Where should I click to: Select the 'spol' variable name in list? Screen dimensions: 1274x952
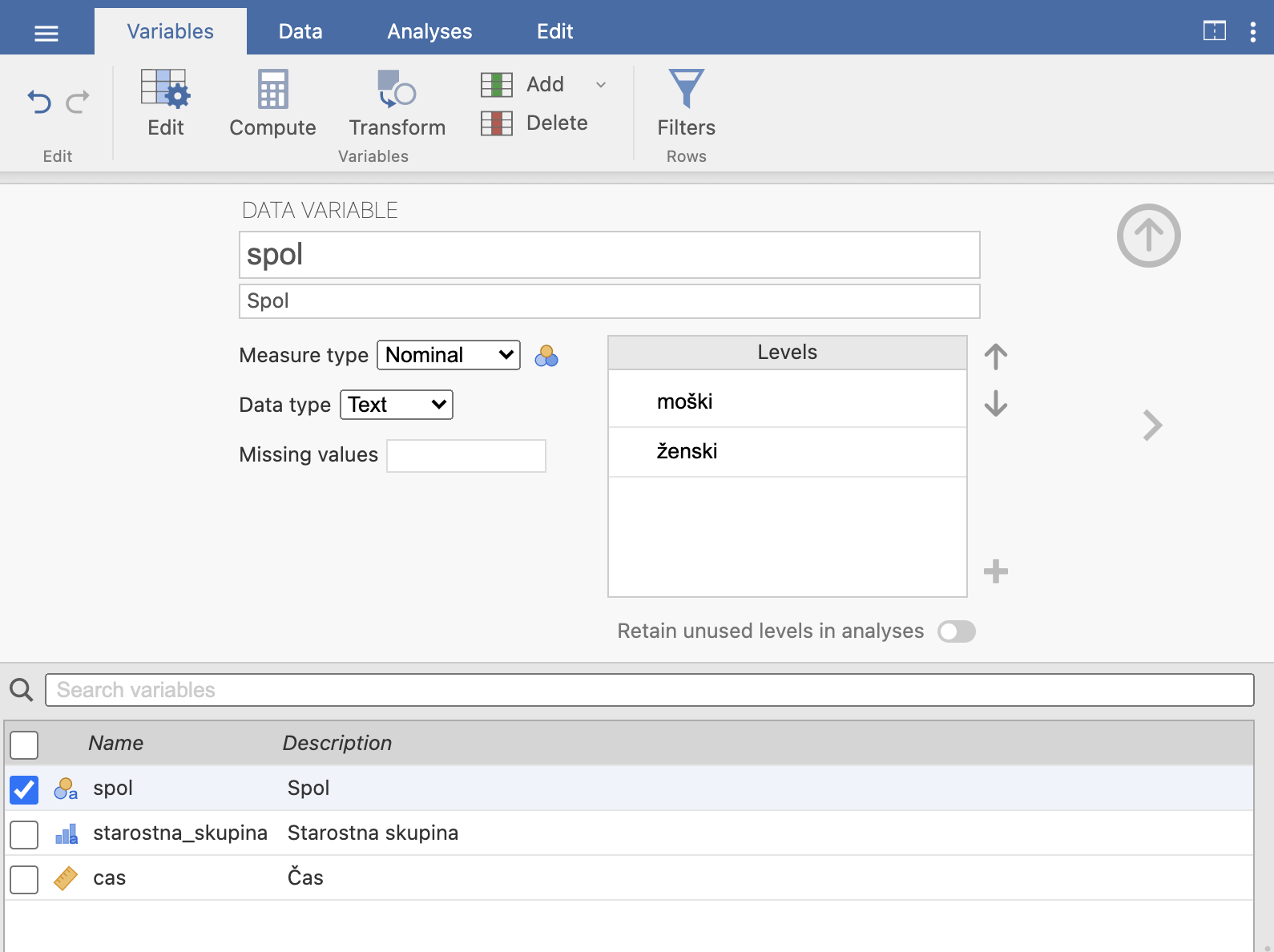click(x=113, y=789)
